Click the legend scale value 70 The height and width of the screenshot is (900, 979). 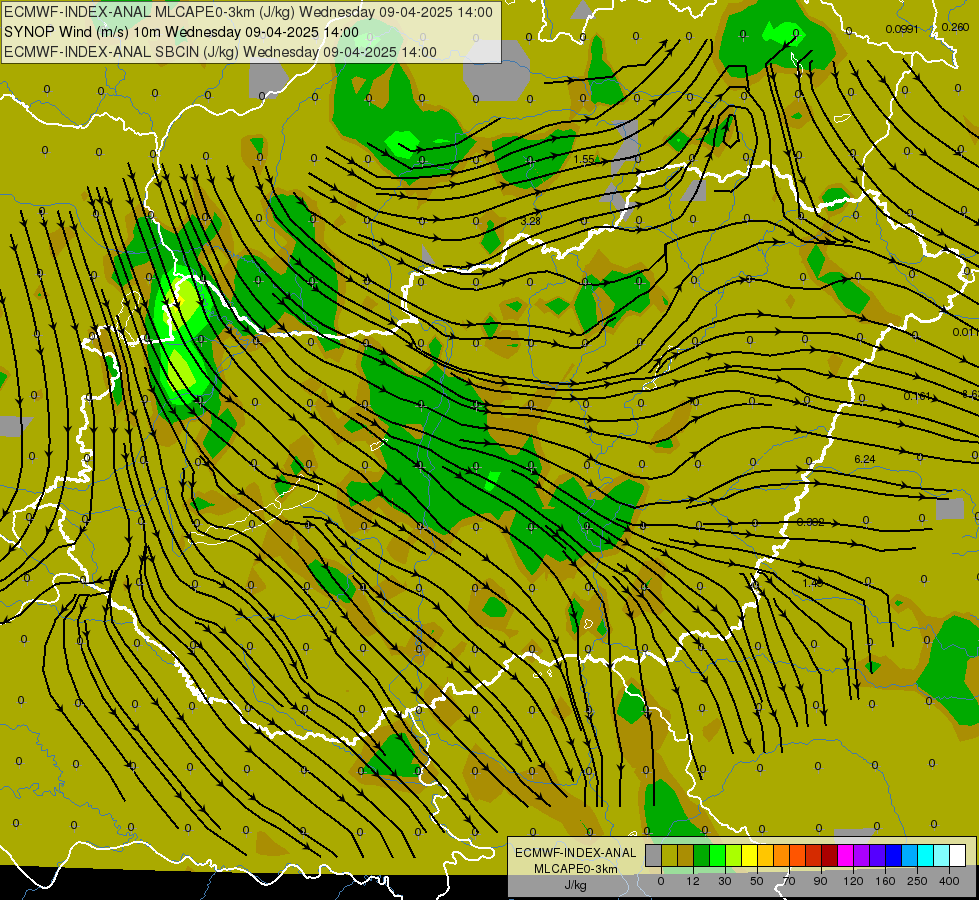(x=789, y=881)
